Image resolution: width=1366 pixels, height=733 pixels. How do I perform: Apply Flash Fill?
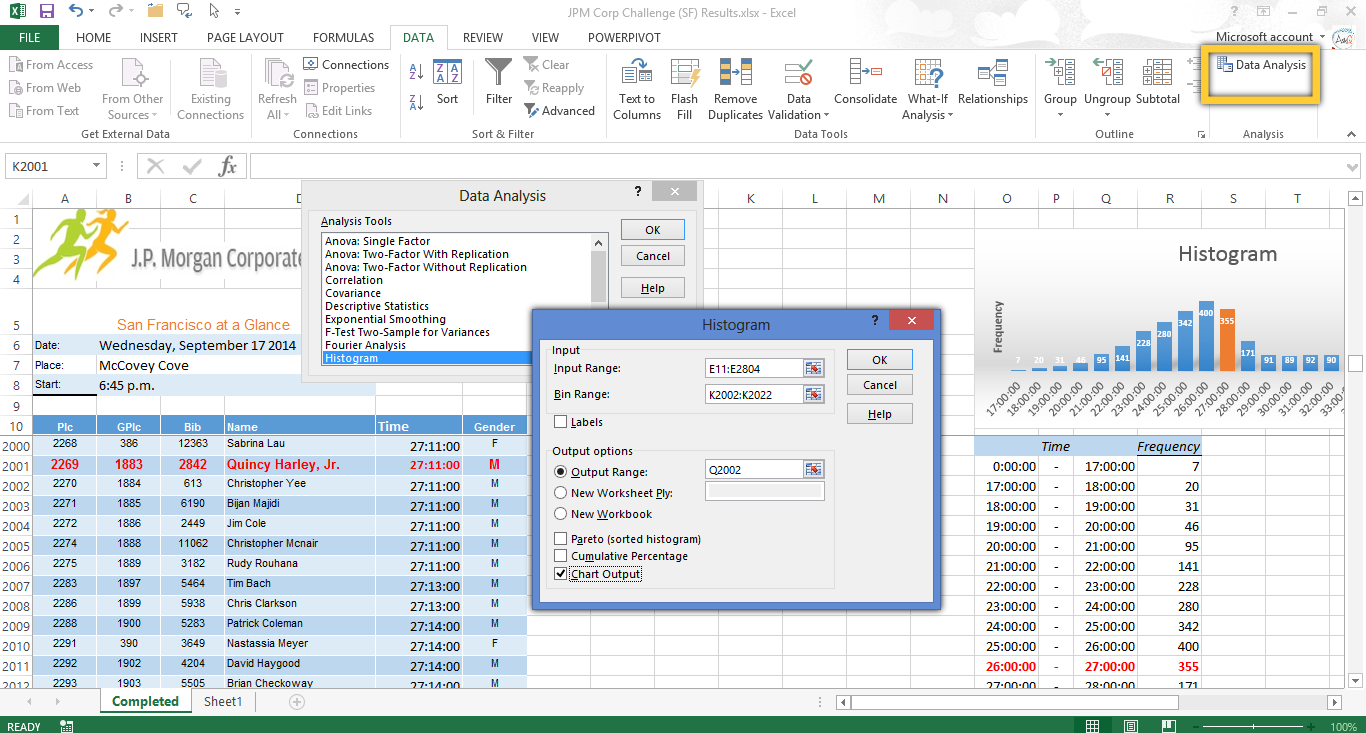coord(685,89)
